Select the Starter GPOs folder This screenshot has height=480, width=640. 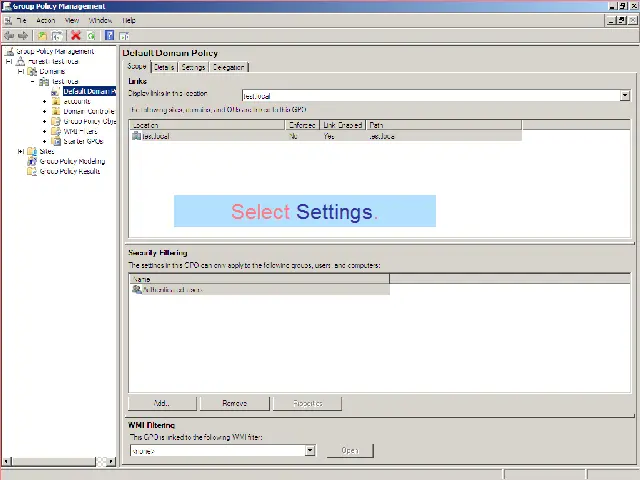pyautogui.click(x=83, y=141)
